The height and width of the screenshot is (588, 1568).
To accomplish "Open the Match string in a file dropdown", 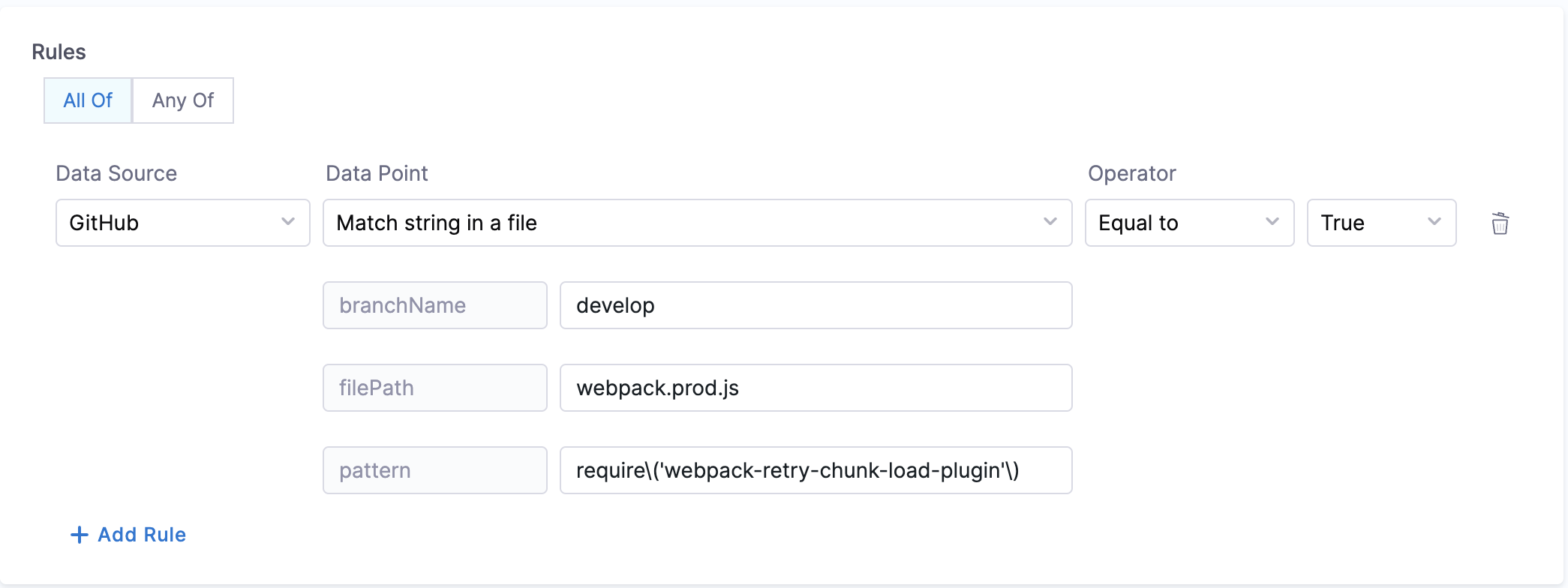I will click(696, 223).
